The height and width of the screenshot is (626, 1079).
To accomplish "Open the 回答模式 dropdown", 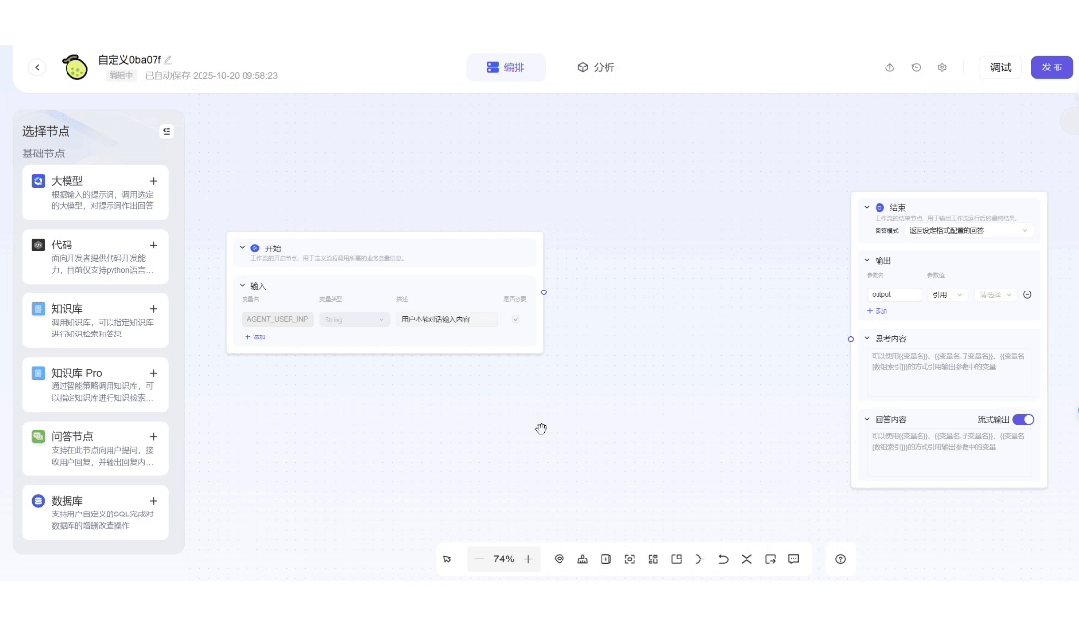I will (968, 230).
